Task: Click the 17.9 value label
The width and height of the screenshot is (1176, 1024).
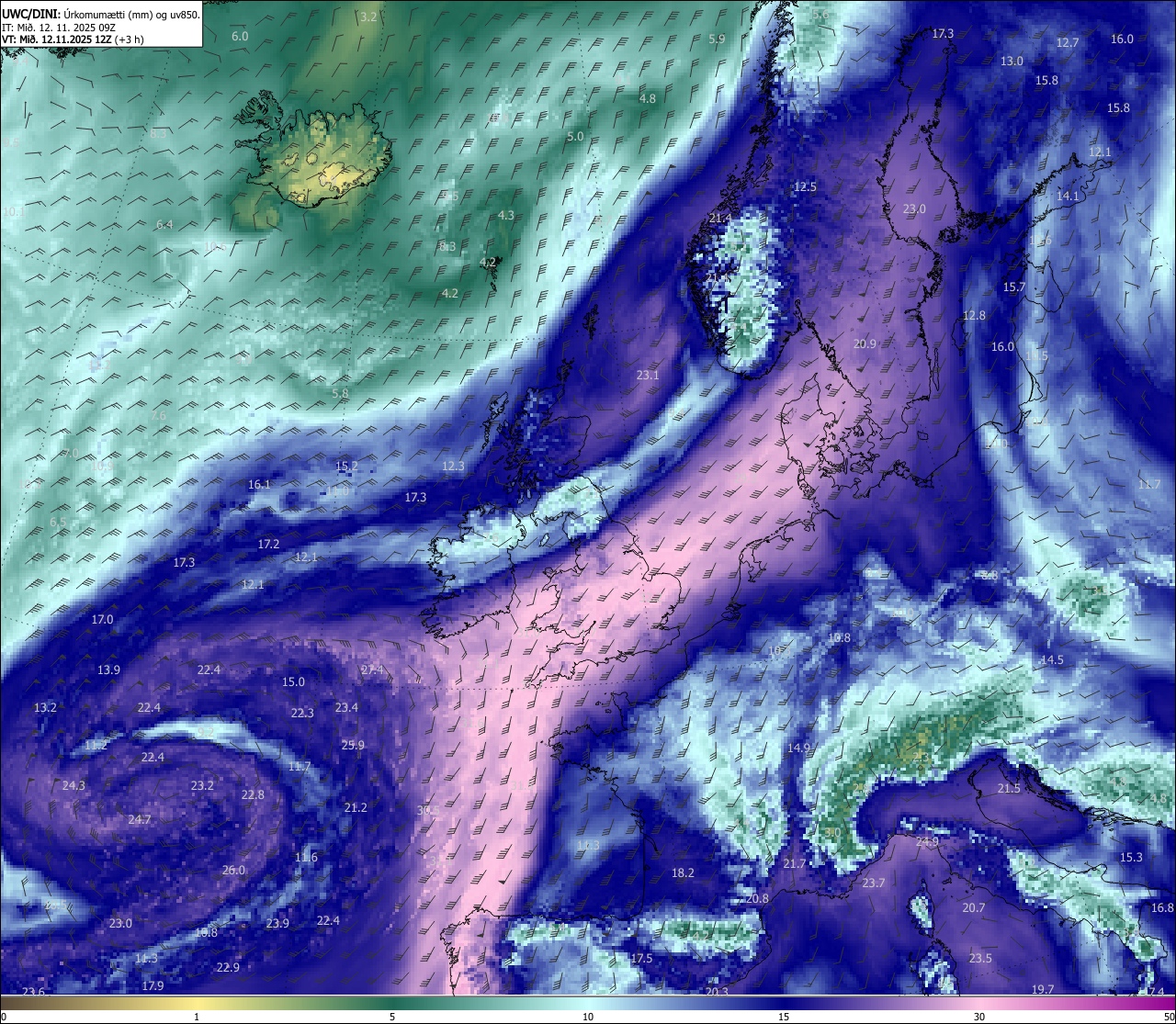Action: (x=153, y=985)
